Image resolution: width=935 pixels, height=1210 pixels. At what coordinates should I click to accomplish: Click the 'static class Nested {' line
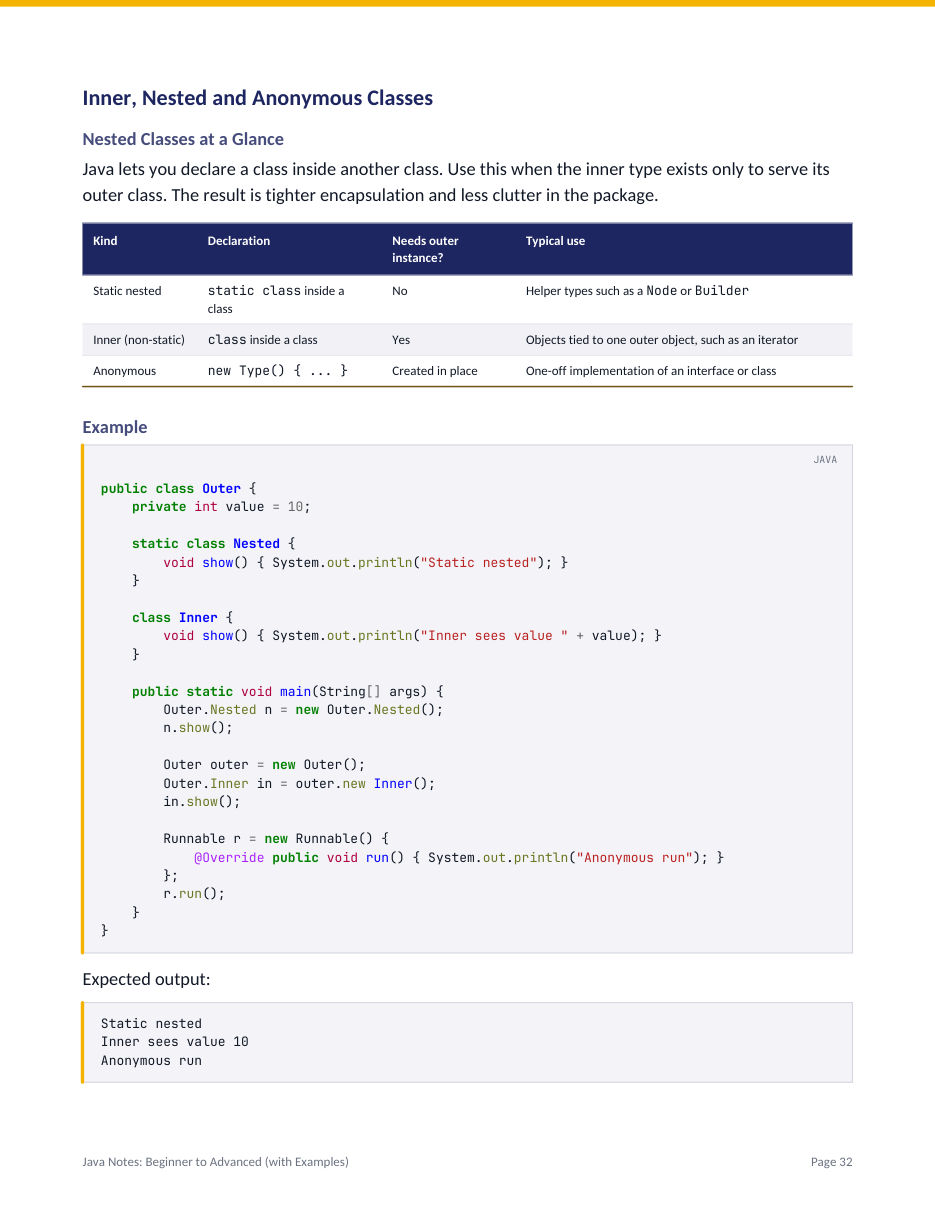click(x=214, y=544)
